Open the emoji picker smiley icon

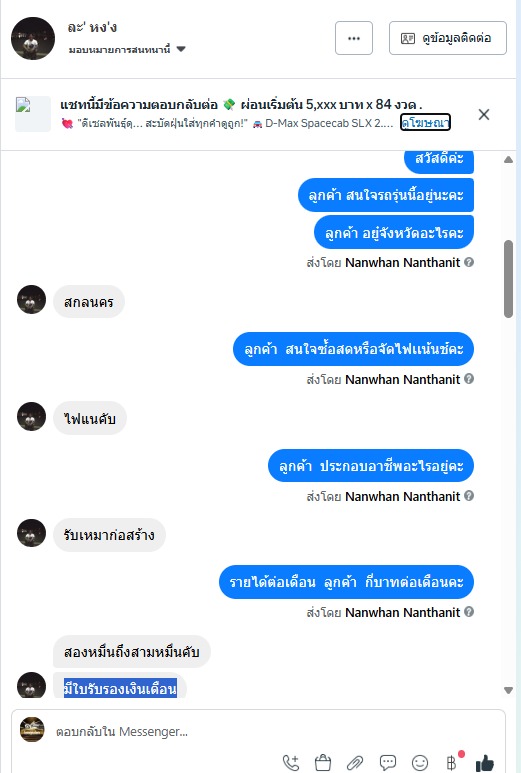(420, 763)
